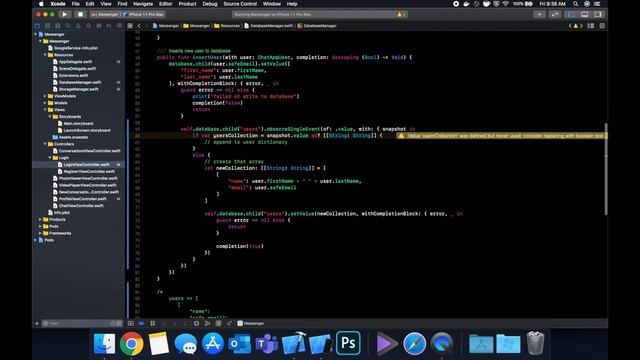The image size is (640, 360).
Task: Open the Breakpoint navigator icon
Action: [109, 26]
